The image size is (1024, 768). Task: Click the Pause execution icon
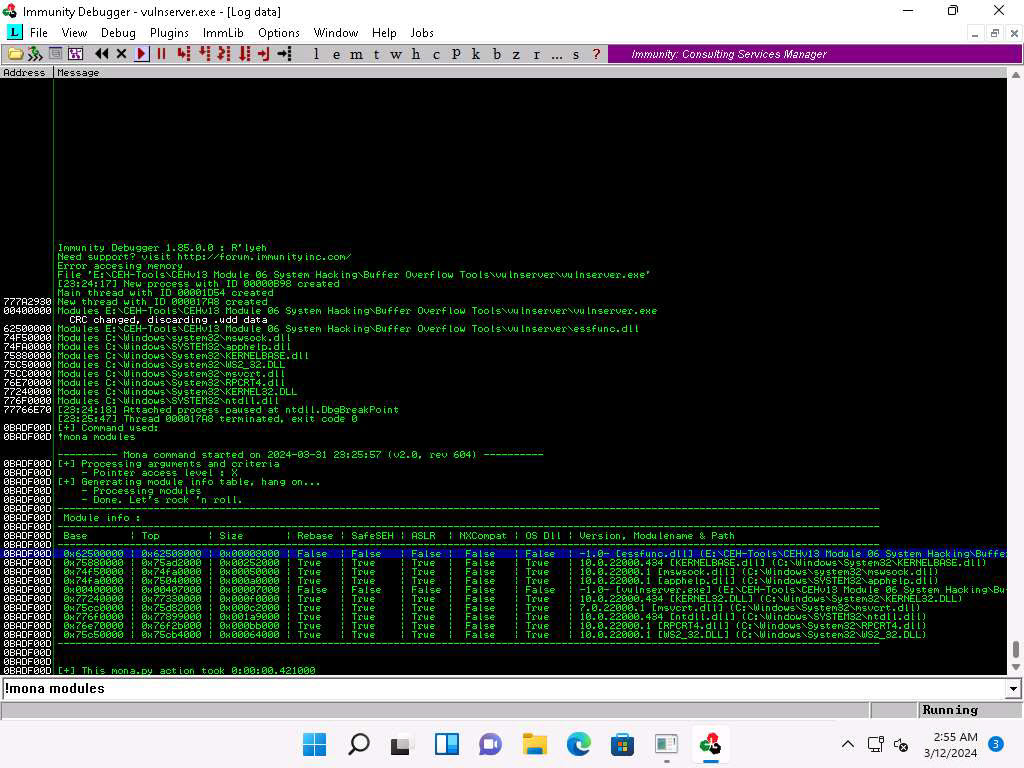pyautogui.click(x=161, y=54)
